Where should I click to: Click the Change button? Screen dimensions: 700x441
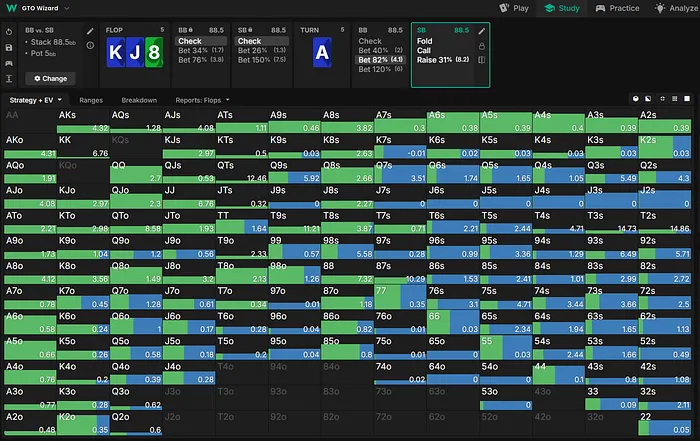[x=50, y=78]
